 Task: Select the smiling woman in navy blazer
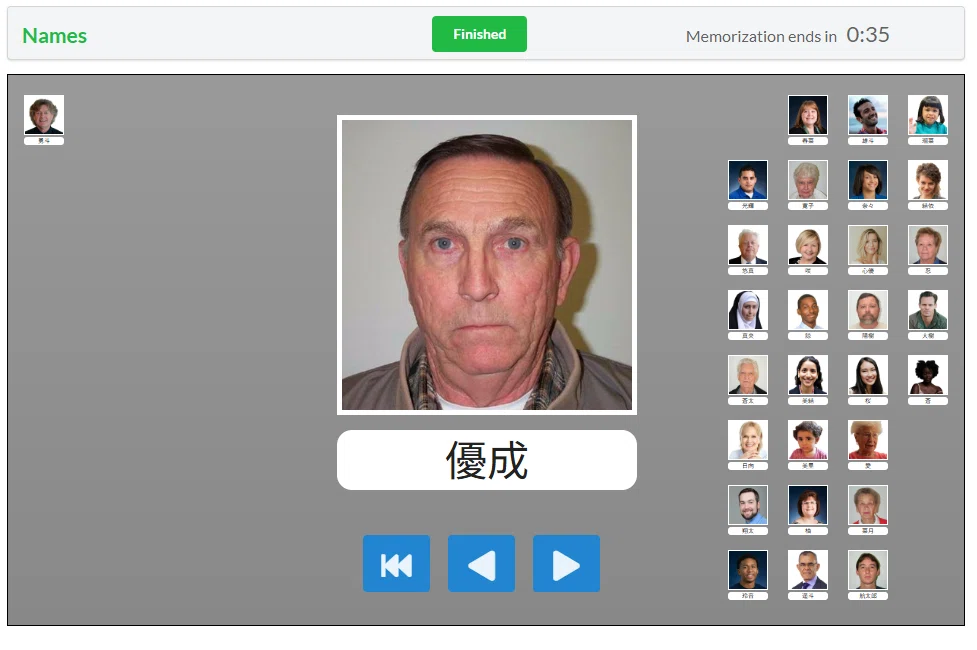[808, 375]
